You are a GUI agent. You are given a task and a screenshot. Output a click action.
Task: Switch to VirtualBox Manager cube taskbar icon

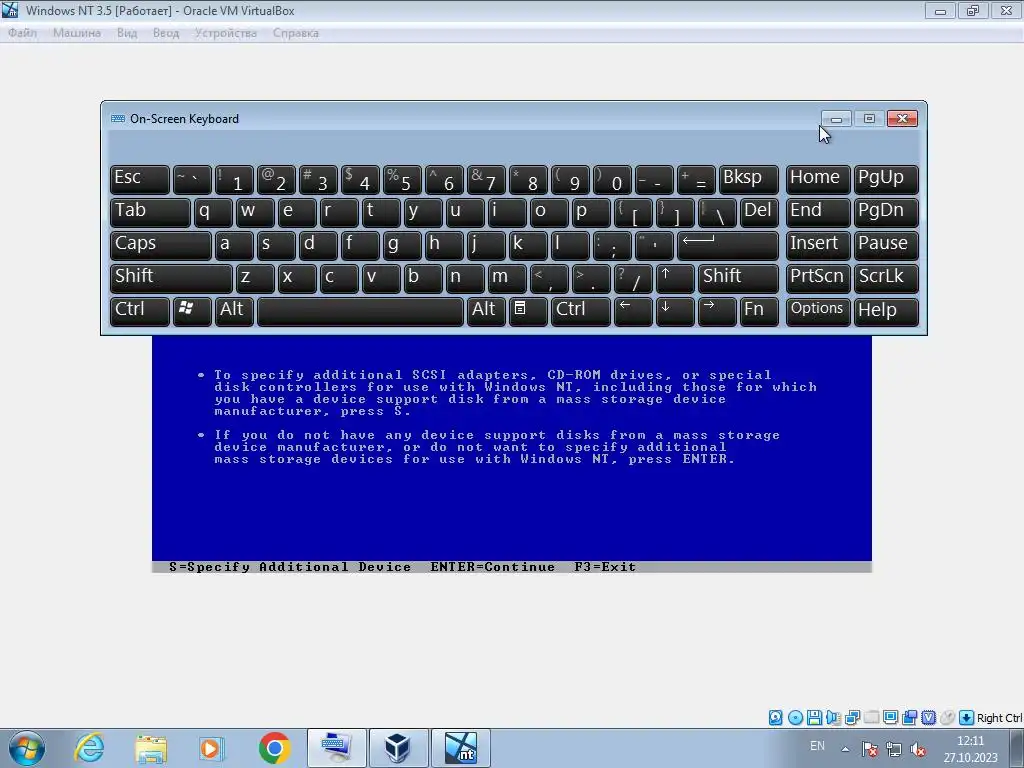(x=398, y=748)
